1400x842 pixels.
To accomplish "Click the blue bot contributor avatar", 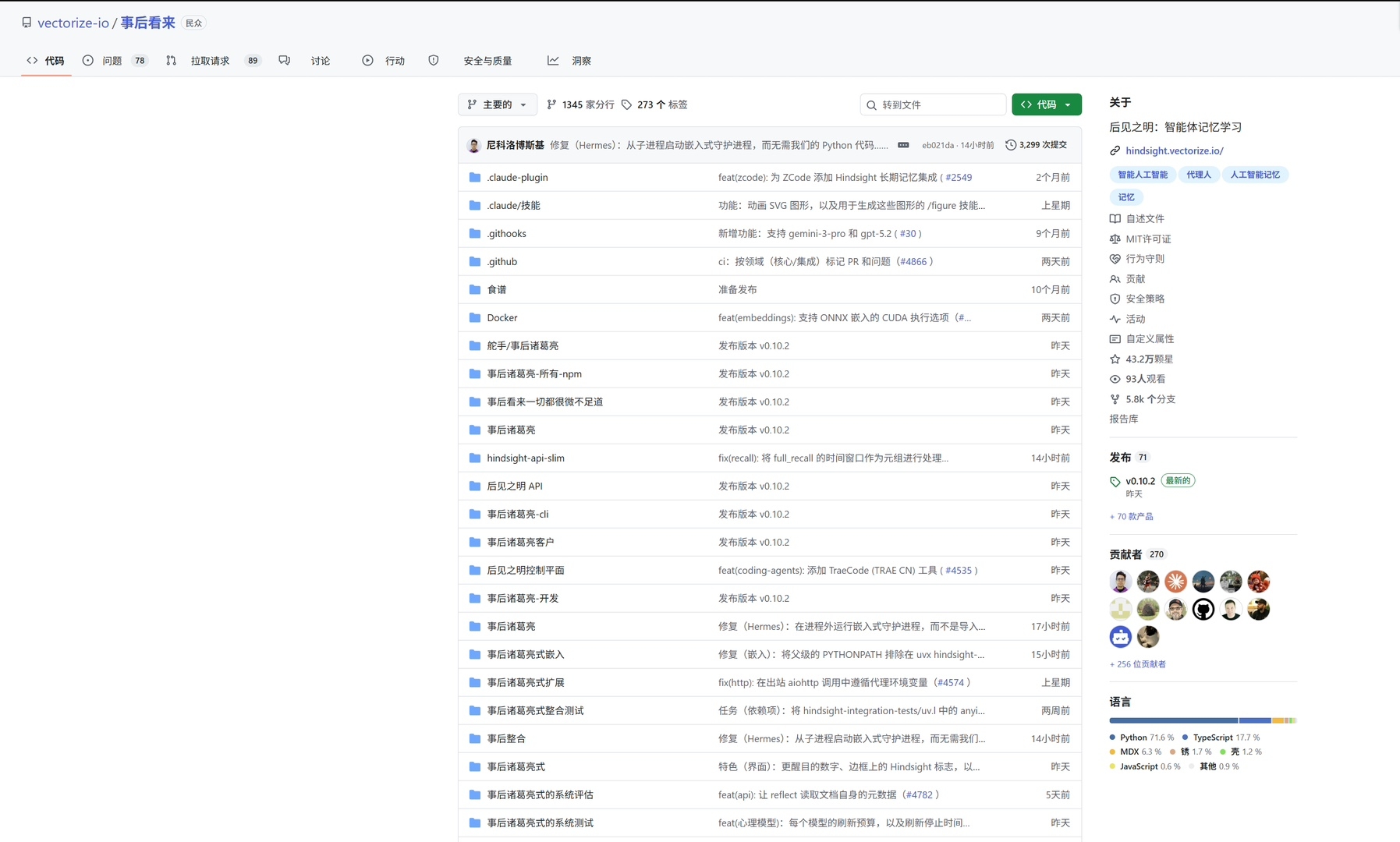I will [x=1121, y=637].
